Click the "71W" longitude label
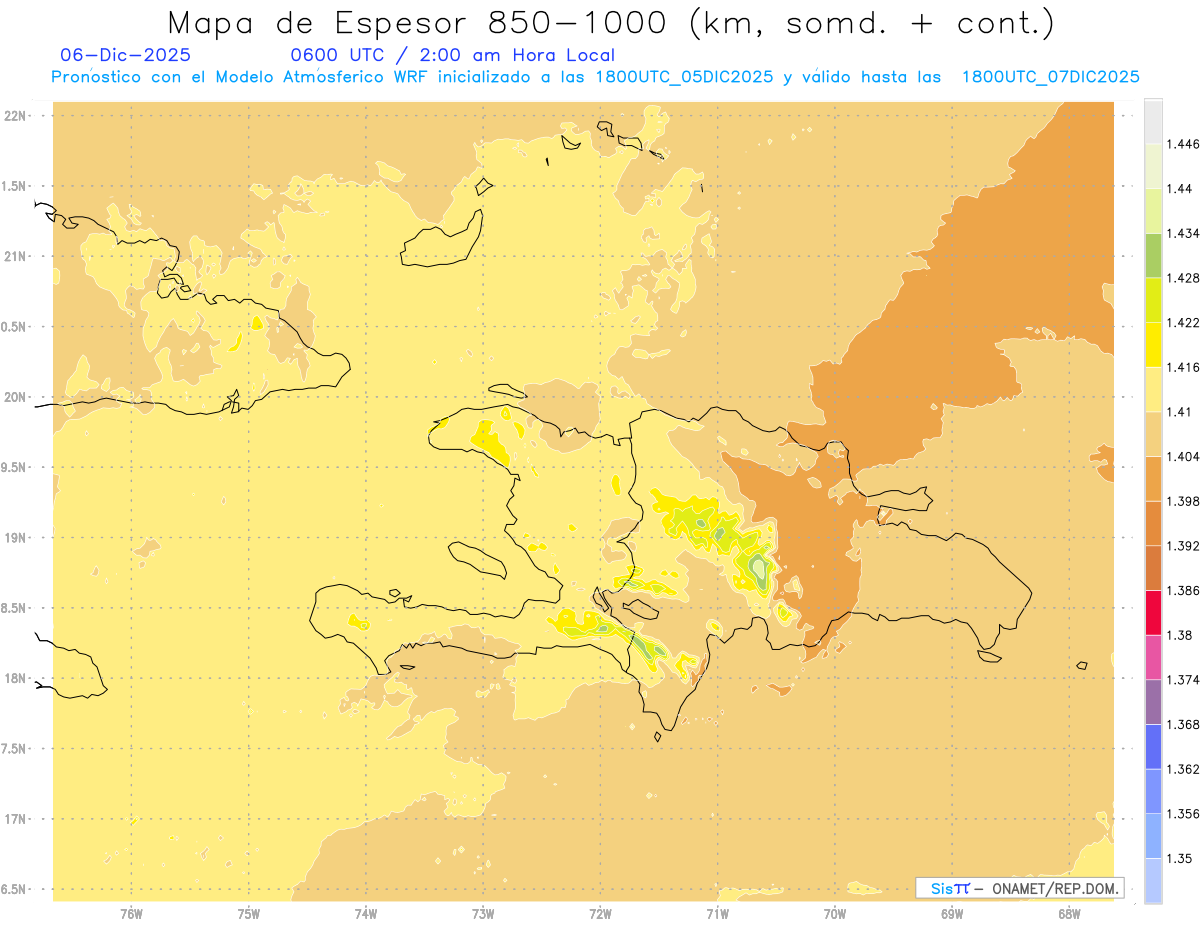The width and height of the screenshot is (1200, 927). pyautogui.click(x=718, y=914)
